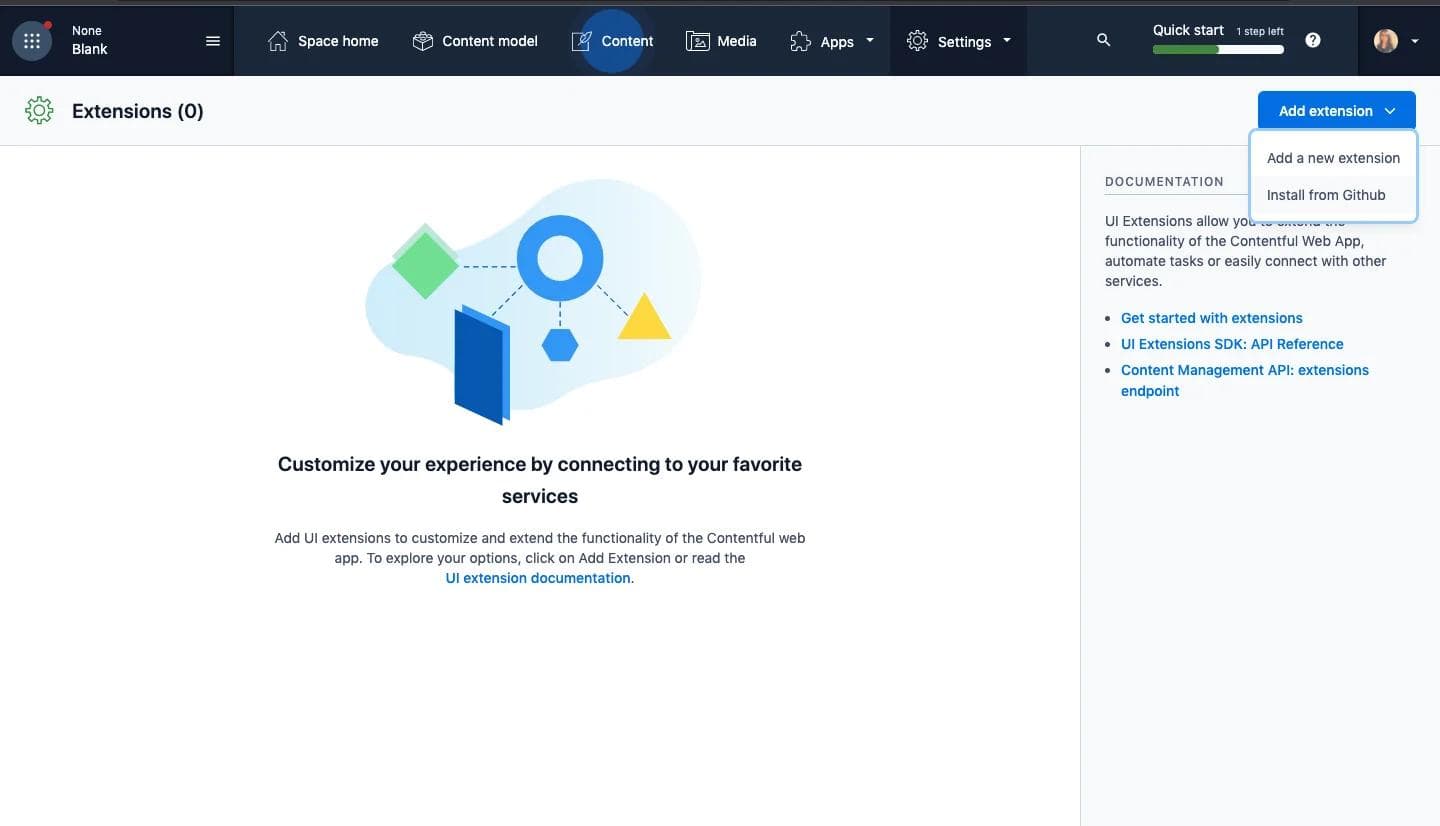
Task: Follow the Get started with extensions link
Action: click(x=1211, y=317)
